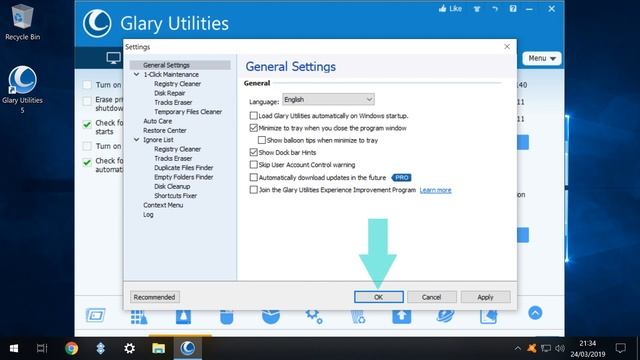Screen dimensions: 640x360
Task: Open the pie chart disk analyzer dock icon
Action: click(271, 317)
